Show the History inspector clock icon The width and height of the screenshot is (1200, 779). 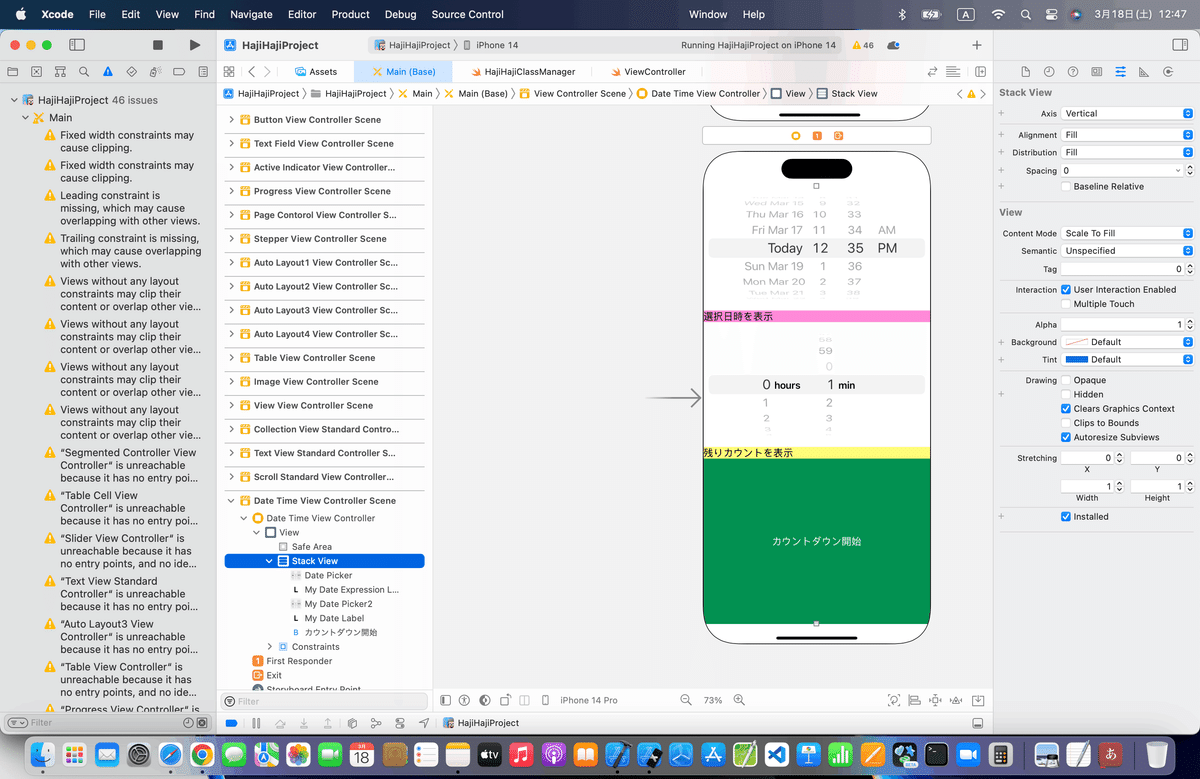pos(1049,72)
